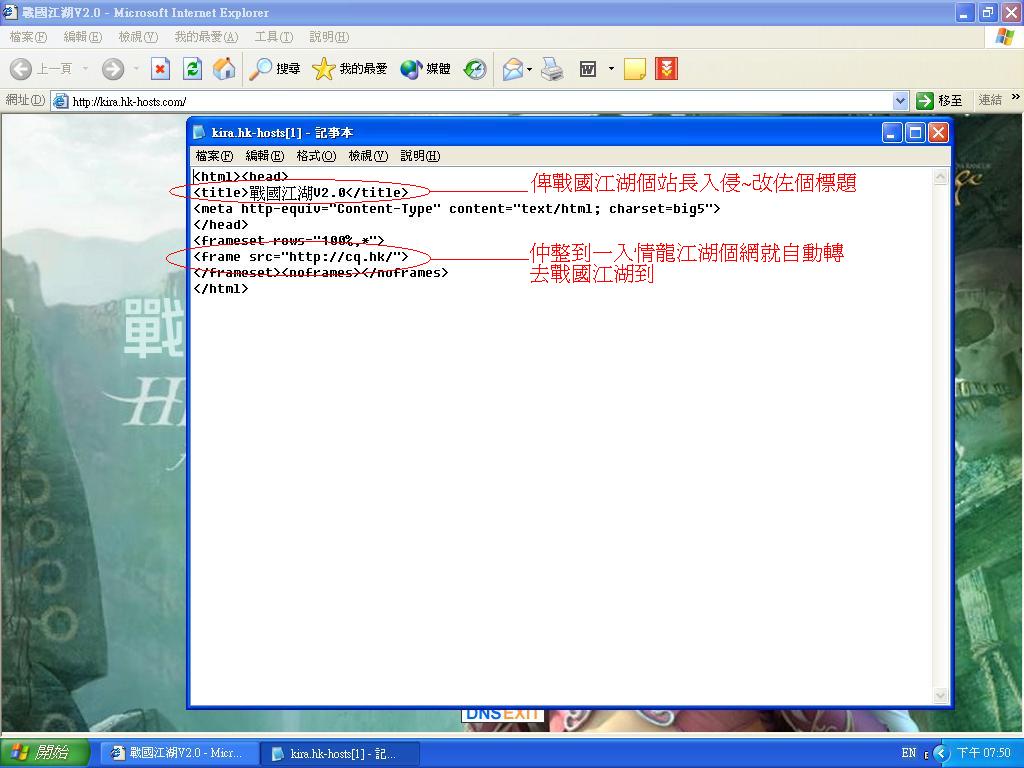This screenshot has width=1024, height=768.
Task: Click the frame src line in Notepad
Action: click(300, 257)
